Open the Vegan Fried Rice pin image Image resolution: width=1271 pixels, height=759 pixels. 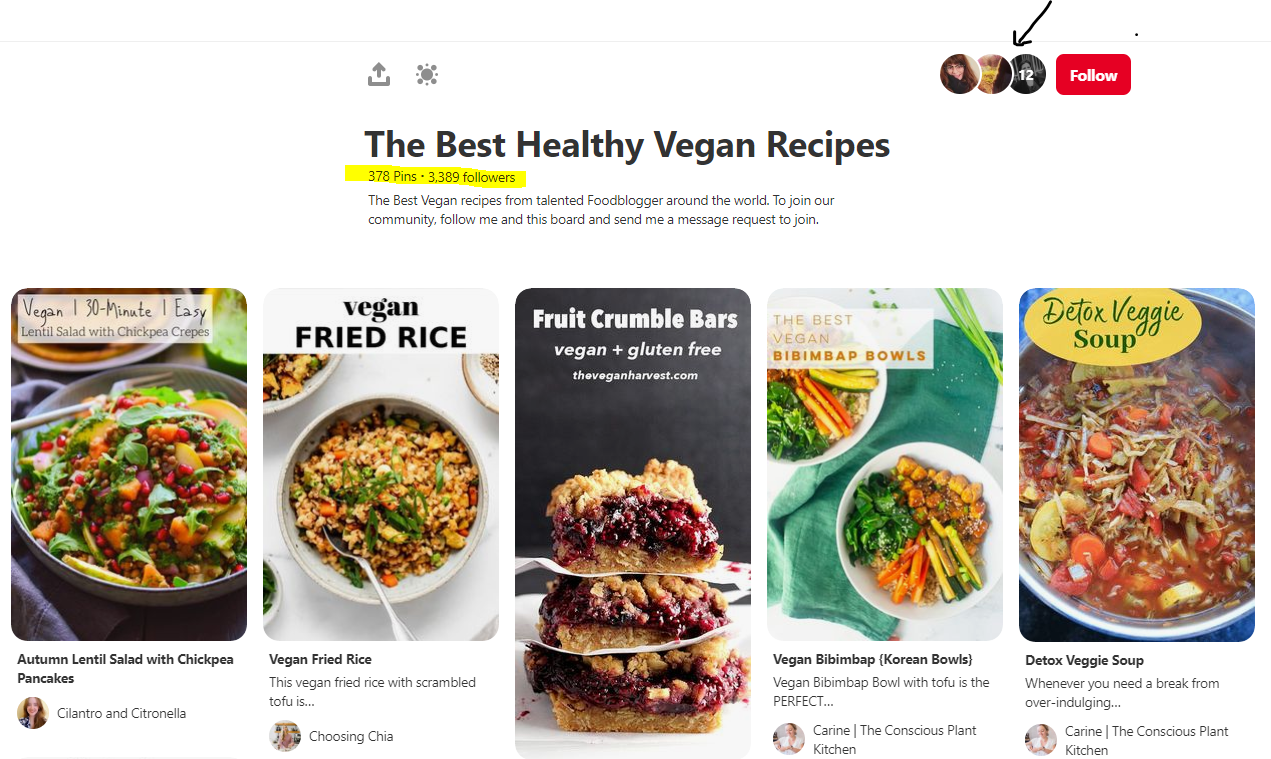[x=381, y=464]
